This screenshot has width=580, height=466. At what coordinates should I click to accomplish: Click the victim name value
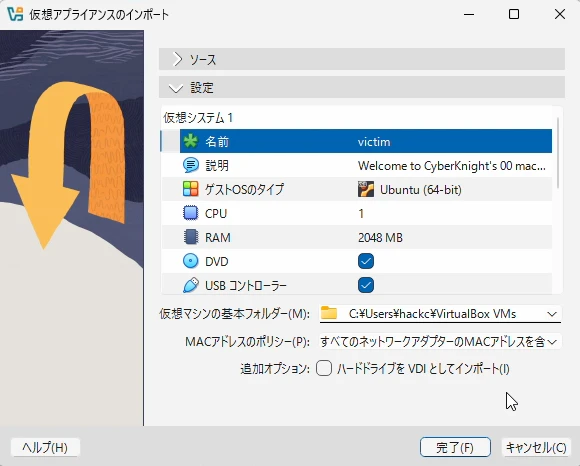[x=374, y=142]
